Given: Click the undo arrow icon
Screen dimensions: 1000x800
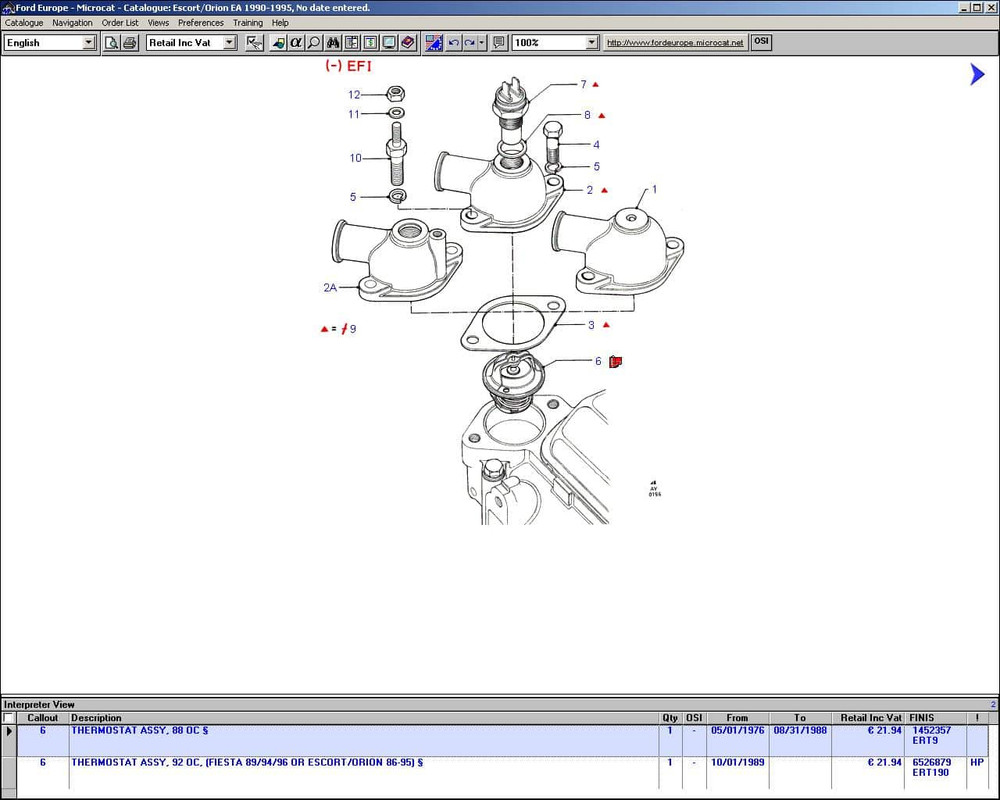Looking at the screenshot, I should point(453,43).
